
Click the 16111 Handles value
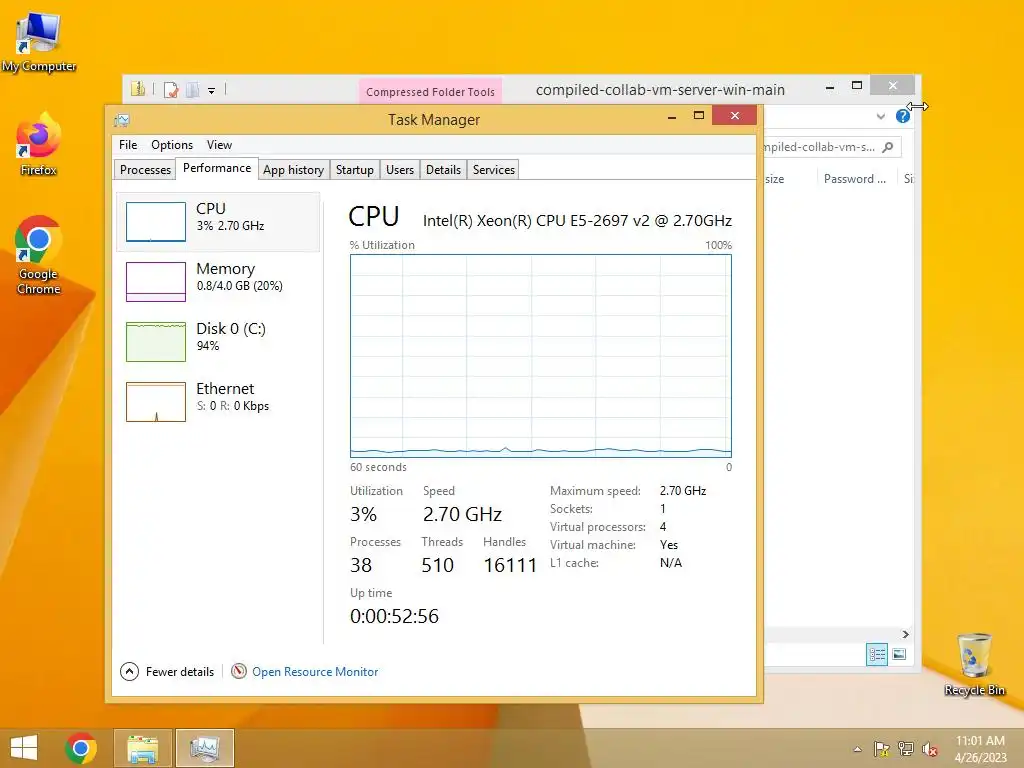510,566
